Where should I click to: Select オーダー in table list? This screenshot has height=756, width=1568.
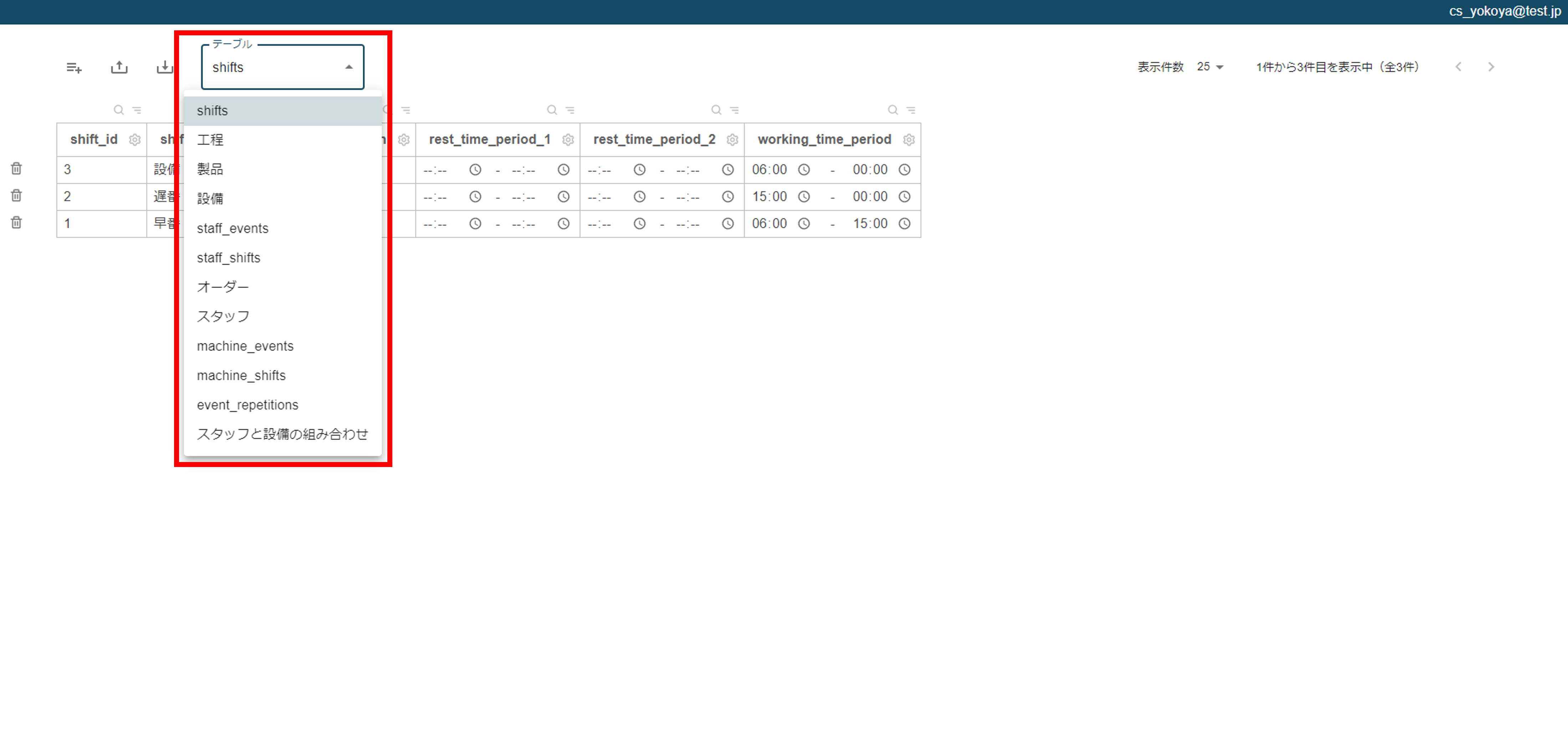tap(282, 287)
